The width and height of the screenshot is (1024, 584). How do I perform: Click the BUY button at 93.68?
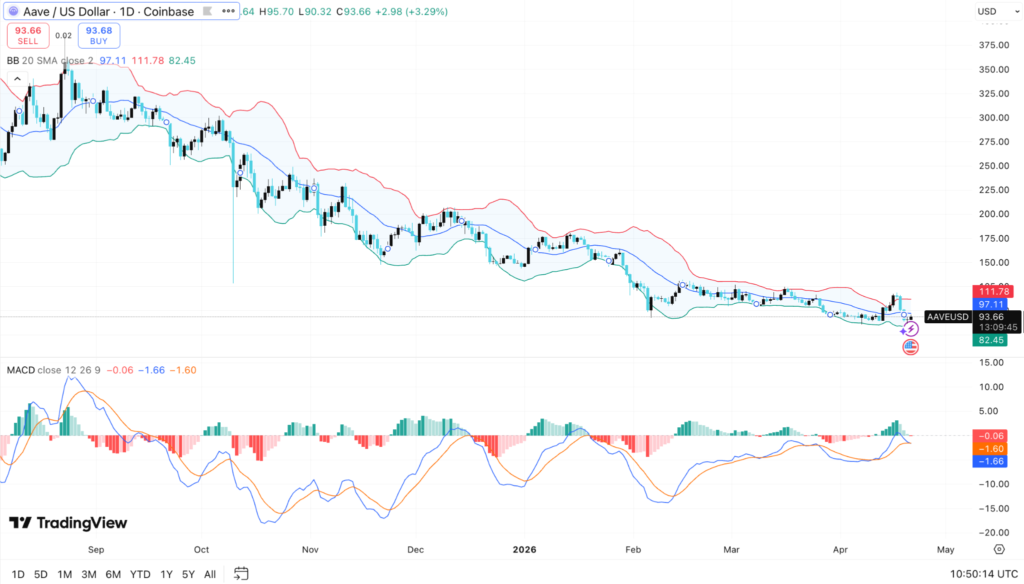[97, 35]
